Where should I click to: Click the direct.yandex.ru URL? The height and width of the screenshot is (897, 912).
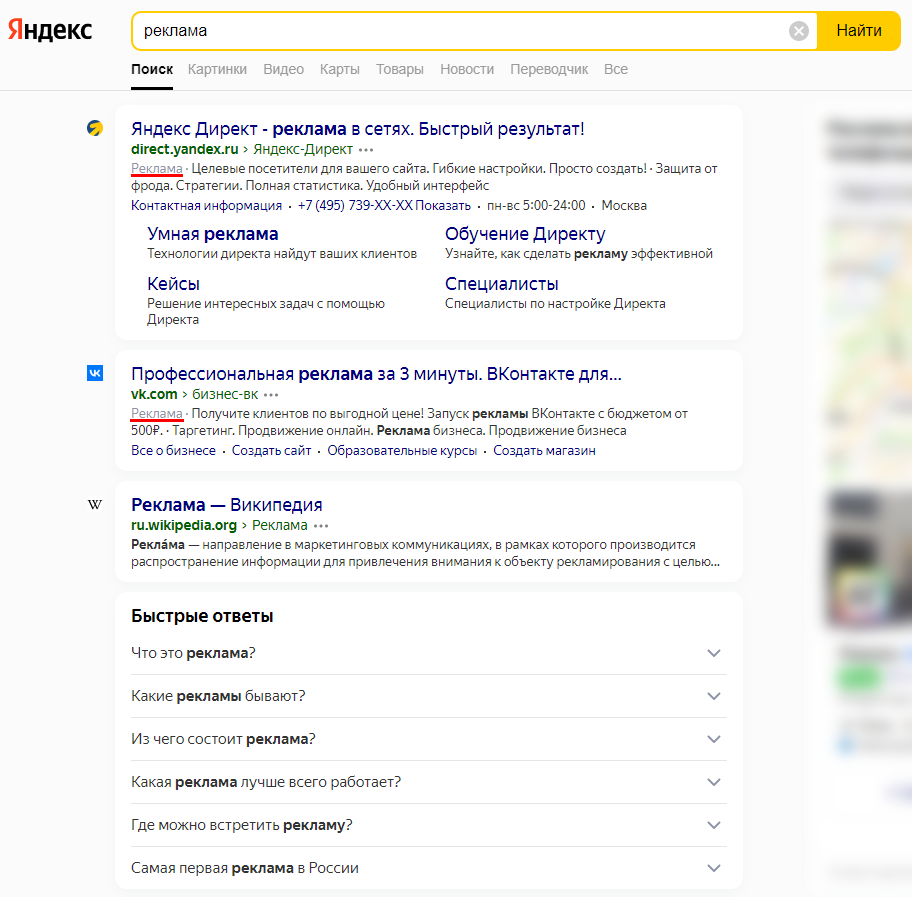point(184,150)
